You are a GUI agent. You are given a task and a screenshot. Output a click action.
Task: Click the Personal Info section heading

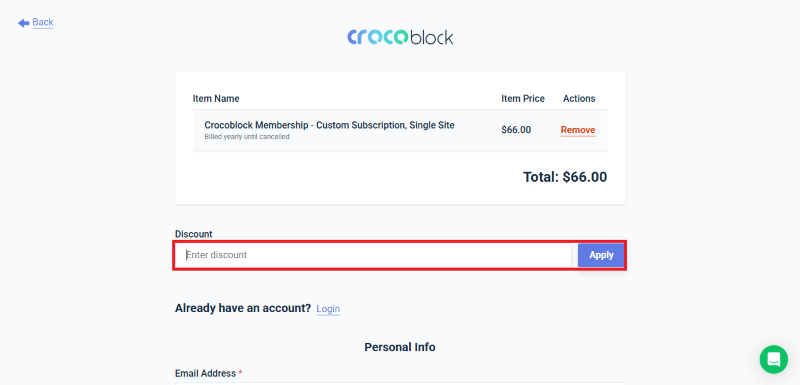[x=400, y=347]
